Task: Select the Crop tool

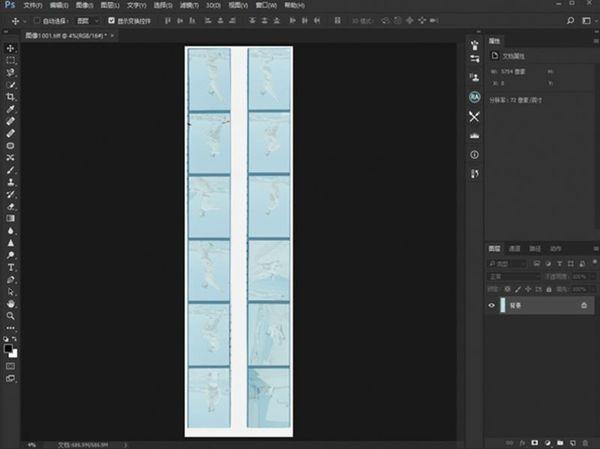Action: (10, 97)
